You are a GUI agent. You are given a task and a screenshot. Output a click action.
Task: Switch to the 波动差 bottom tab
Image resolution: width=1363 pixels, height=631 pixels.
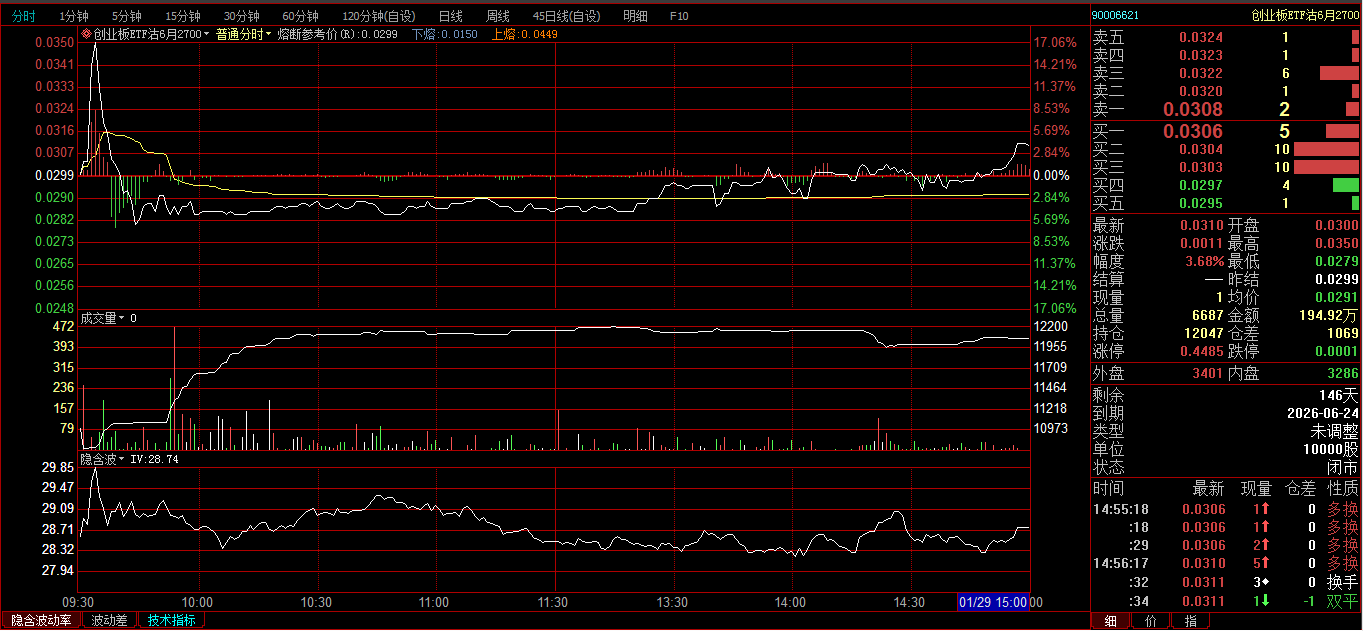click(x=109, y=621)
